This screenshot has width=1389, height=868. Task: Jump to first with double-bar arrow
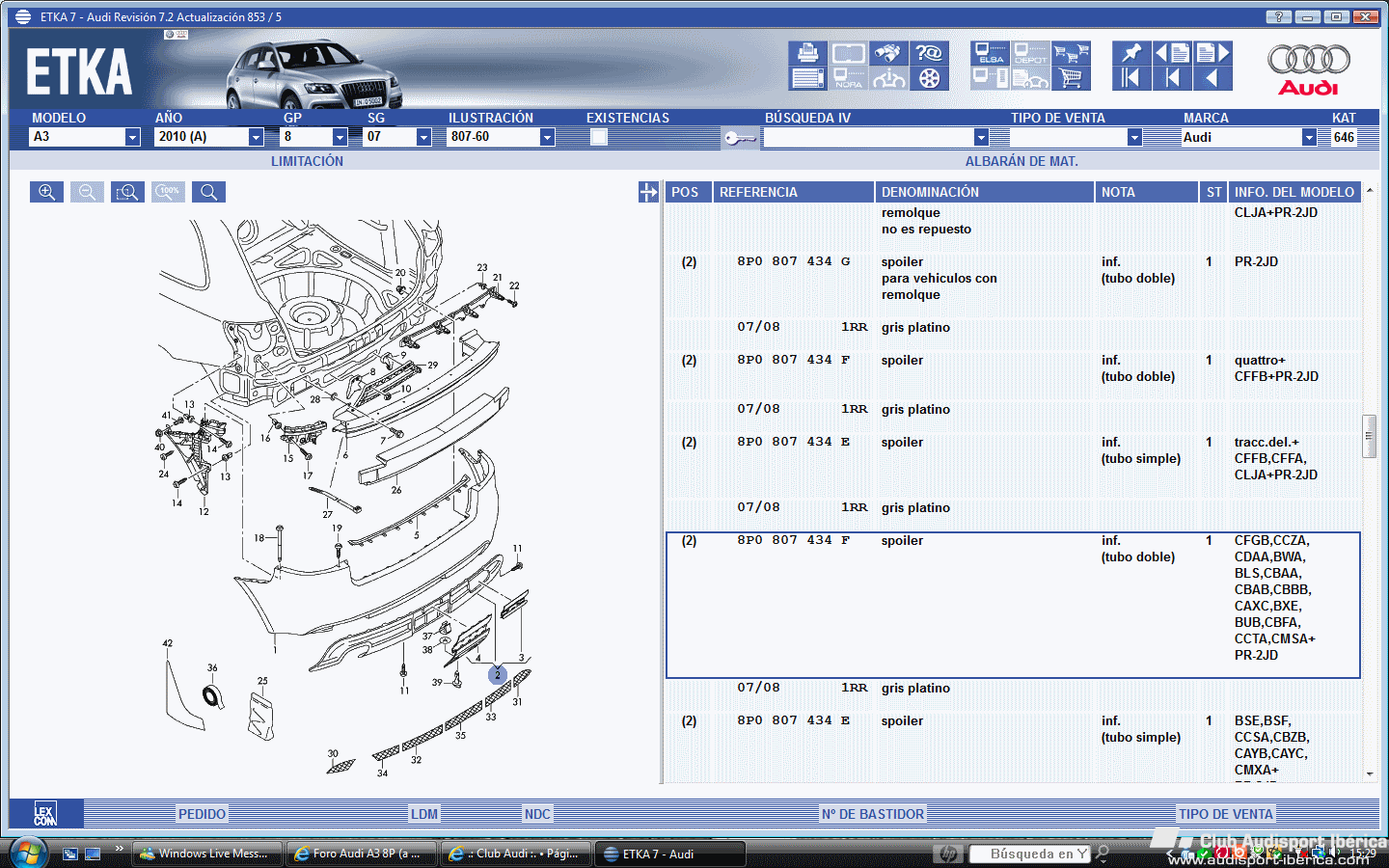(x=1131, y=78)
